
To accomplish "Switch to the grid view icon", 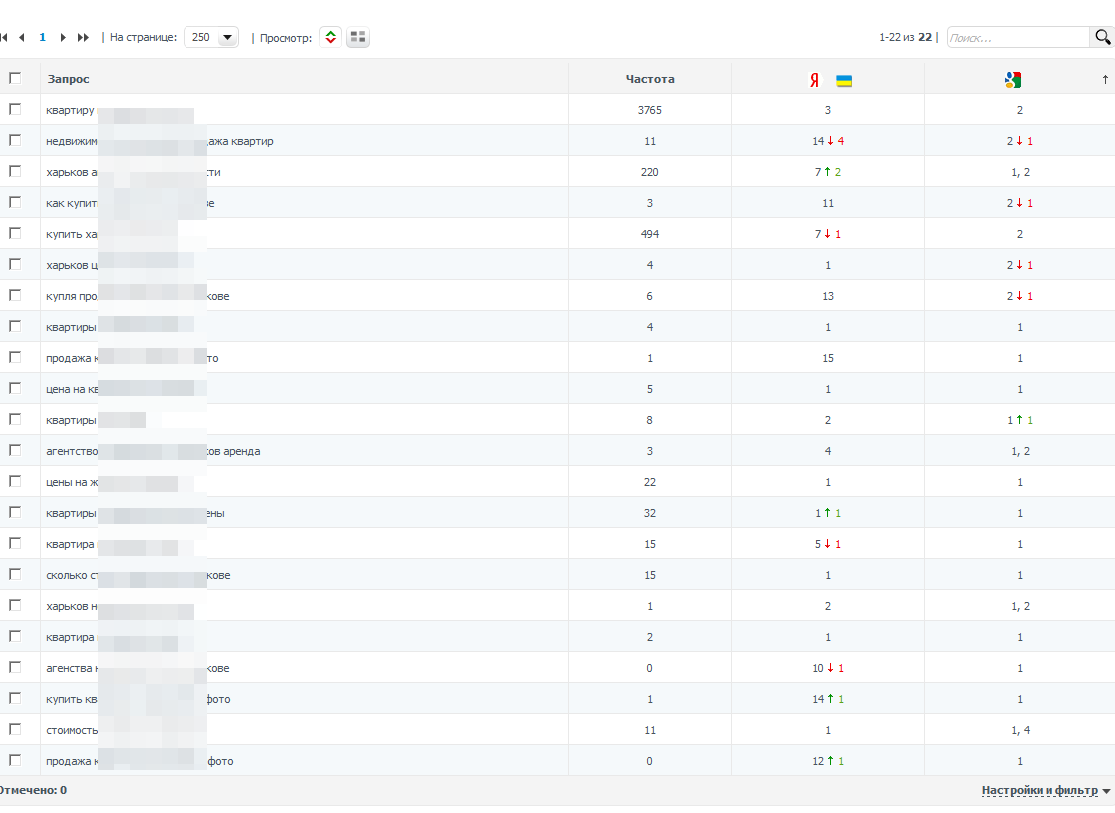I will coord(358,37).
